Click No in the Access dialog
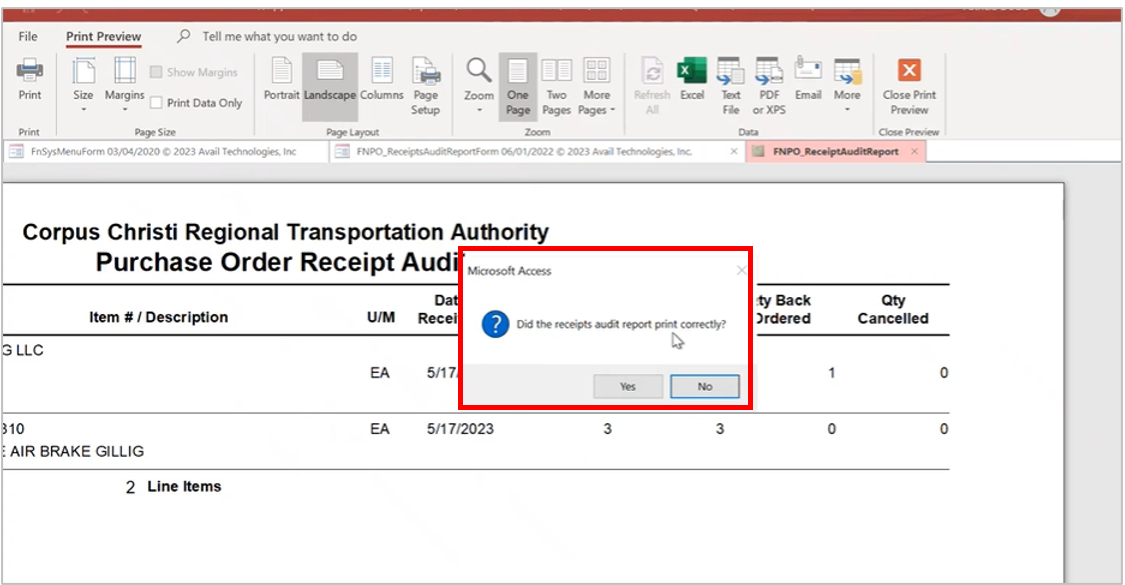The height and width of the screenshot is (585, 1125). (x=705, y=386)
